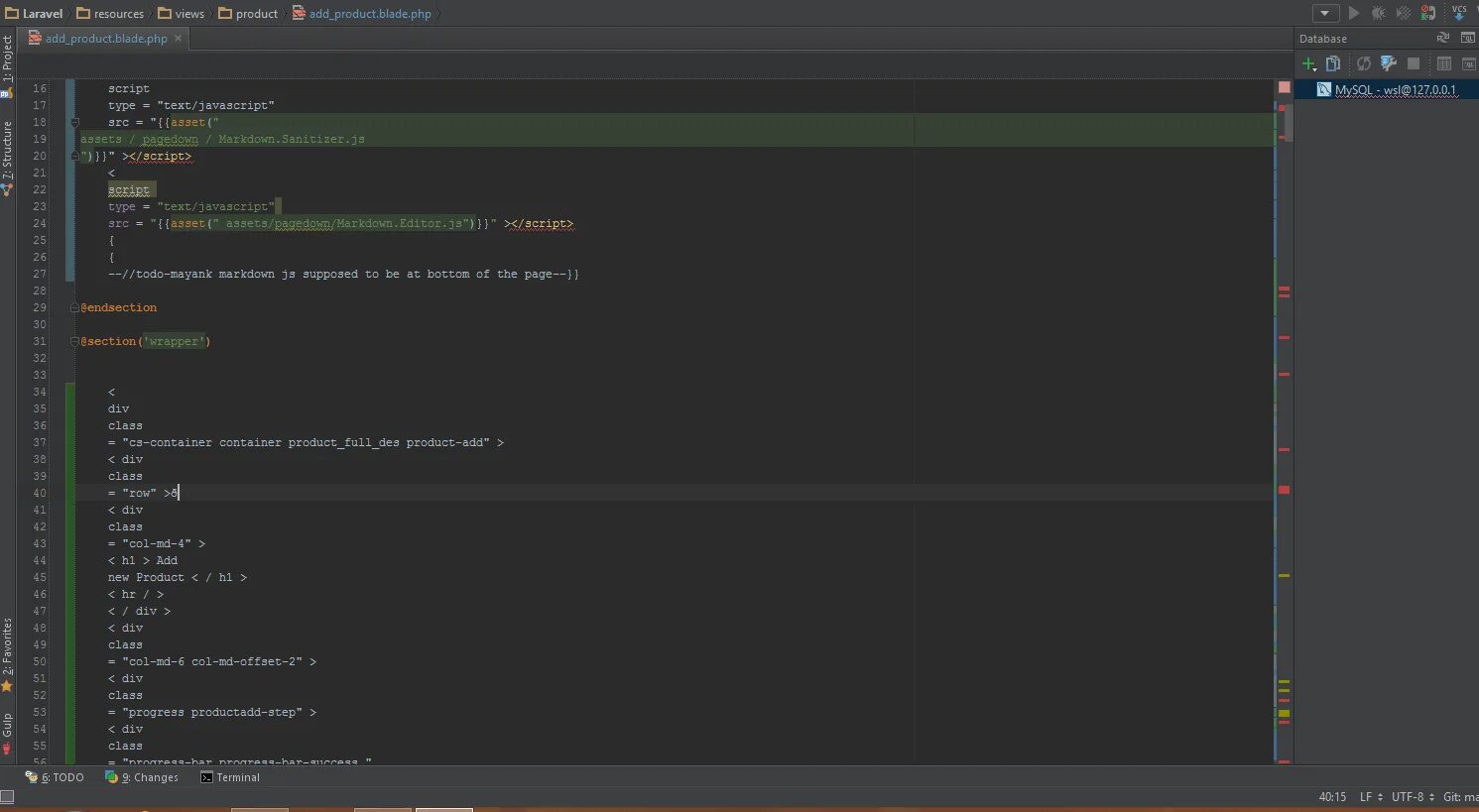The height and width of the screenshot is (812, 1479).
Task: Click the Changes tool window icon
Action: coord(111,777)
